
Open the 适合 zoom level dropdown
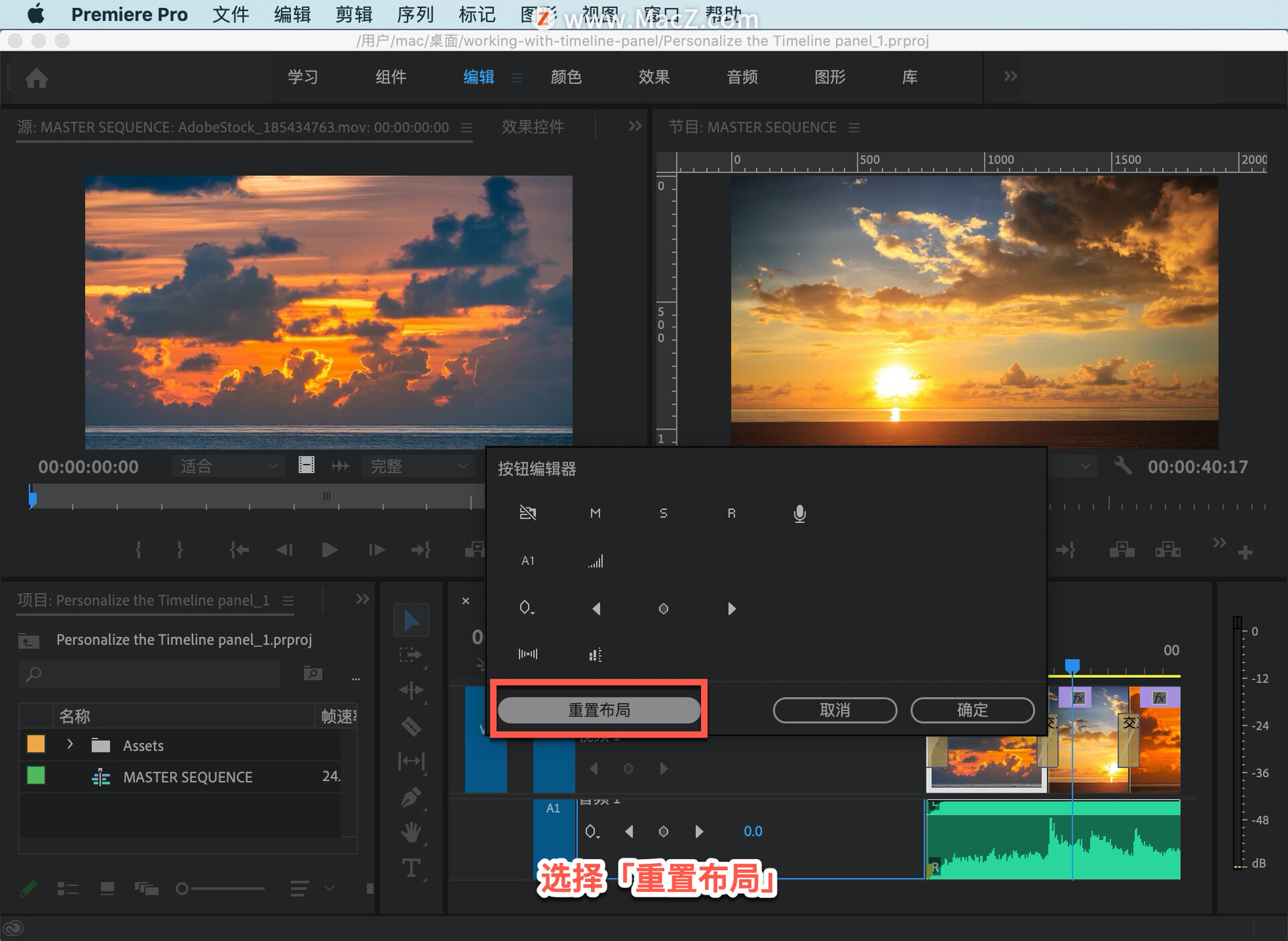coord(228,466)
